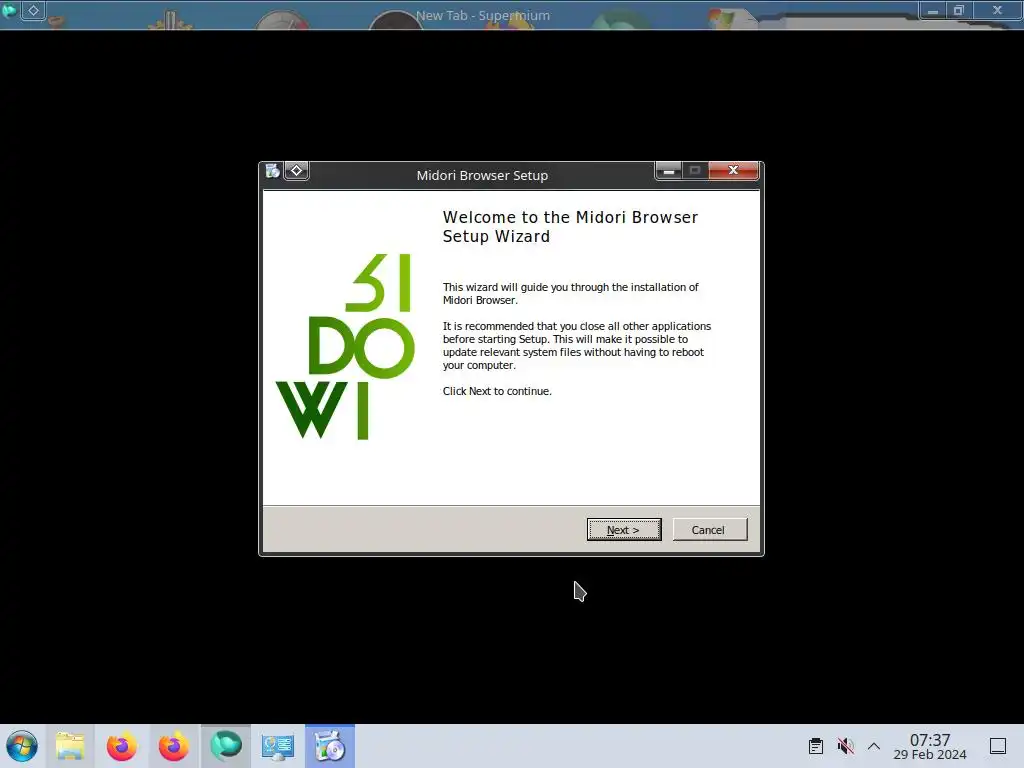This screenshot has width=1024, height=768.
Task: Click the Supermium app icon in title bar
Action: (9, 10)
